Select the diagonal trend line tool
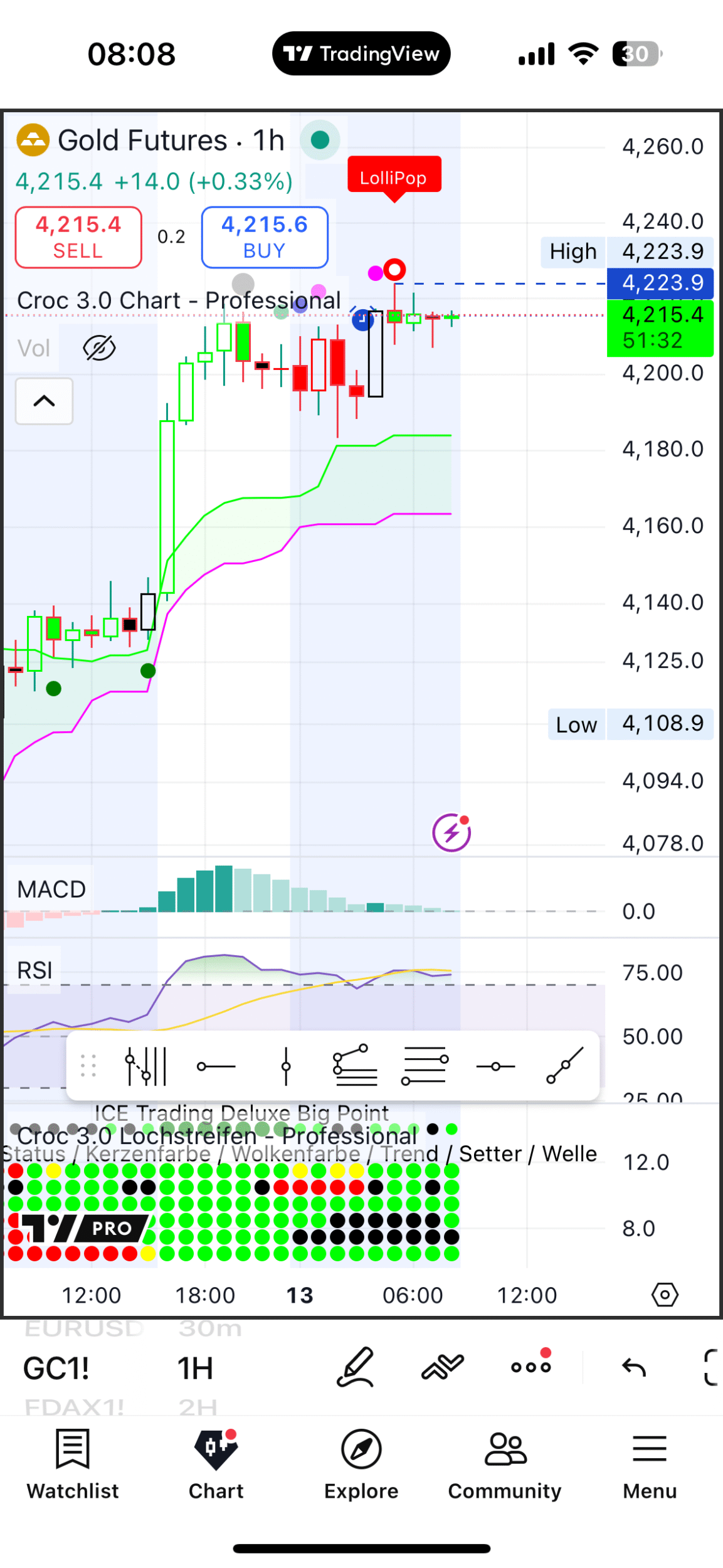The height and width of the screenshot is (1568, 723). (x=564, y=1066)
